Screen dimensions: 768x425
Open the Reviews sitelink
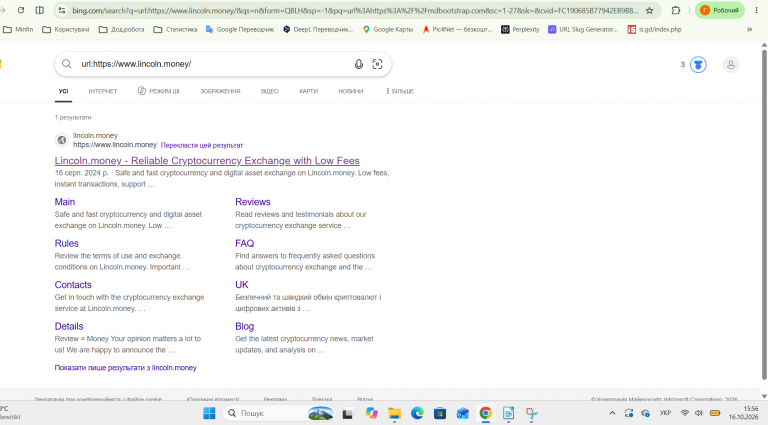[253, 202]
